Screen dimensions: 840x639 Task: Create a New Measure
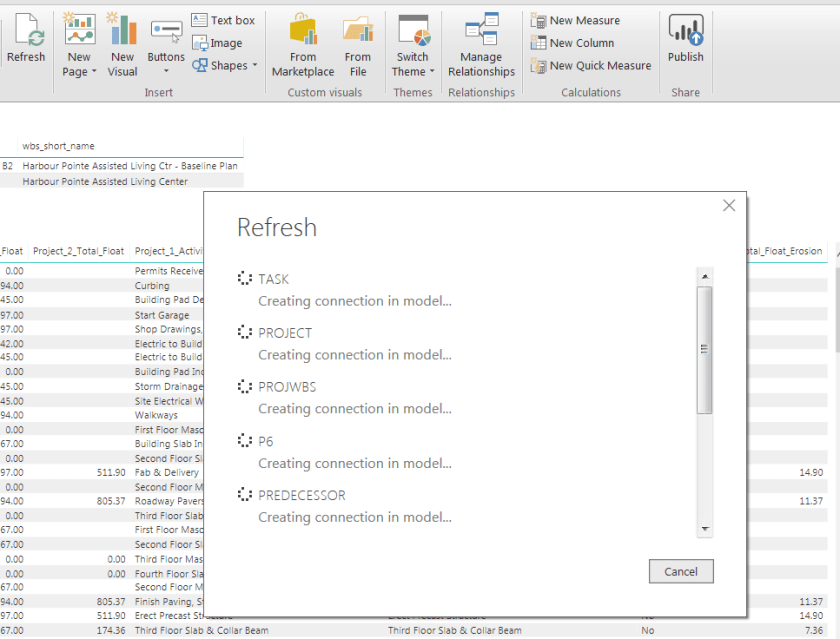(x=575, y=20)
